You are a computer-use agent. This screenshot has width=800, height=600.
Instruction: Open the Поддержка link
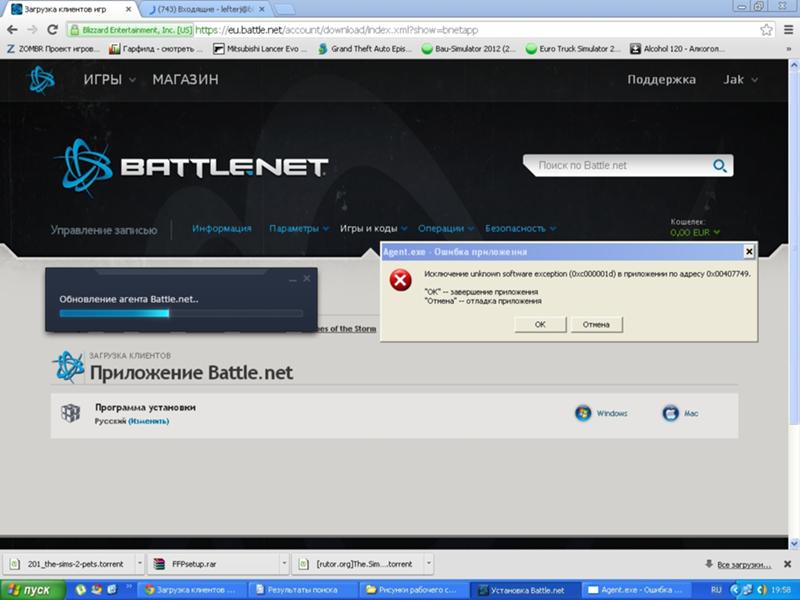(x=661, y=80)
